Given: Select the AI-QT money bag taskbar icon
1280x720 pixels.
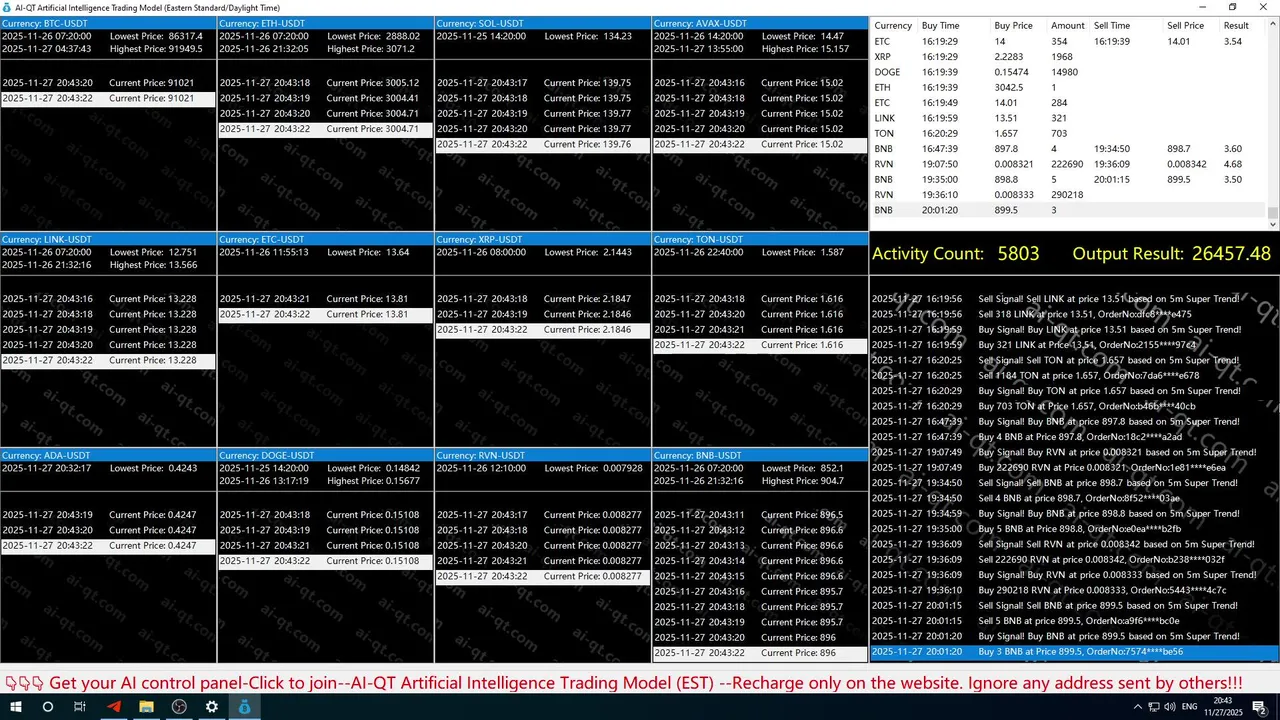Looking at the screenshot, I should click(x=245, y=707).
